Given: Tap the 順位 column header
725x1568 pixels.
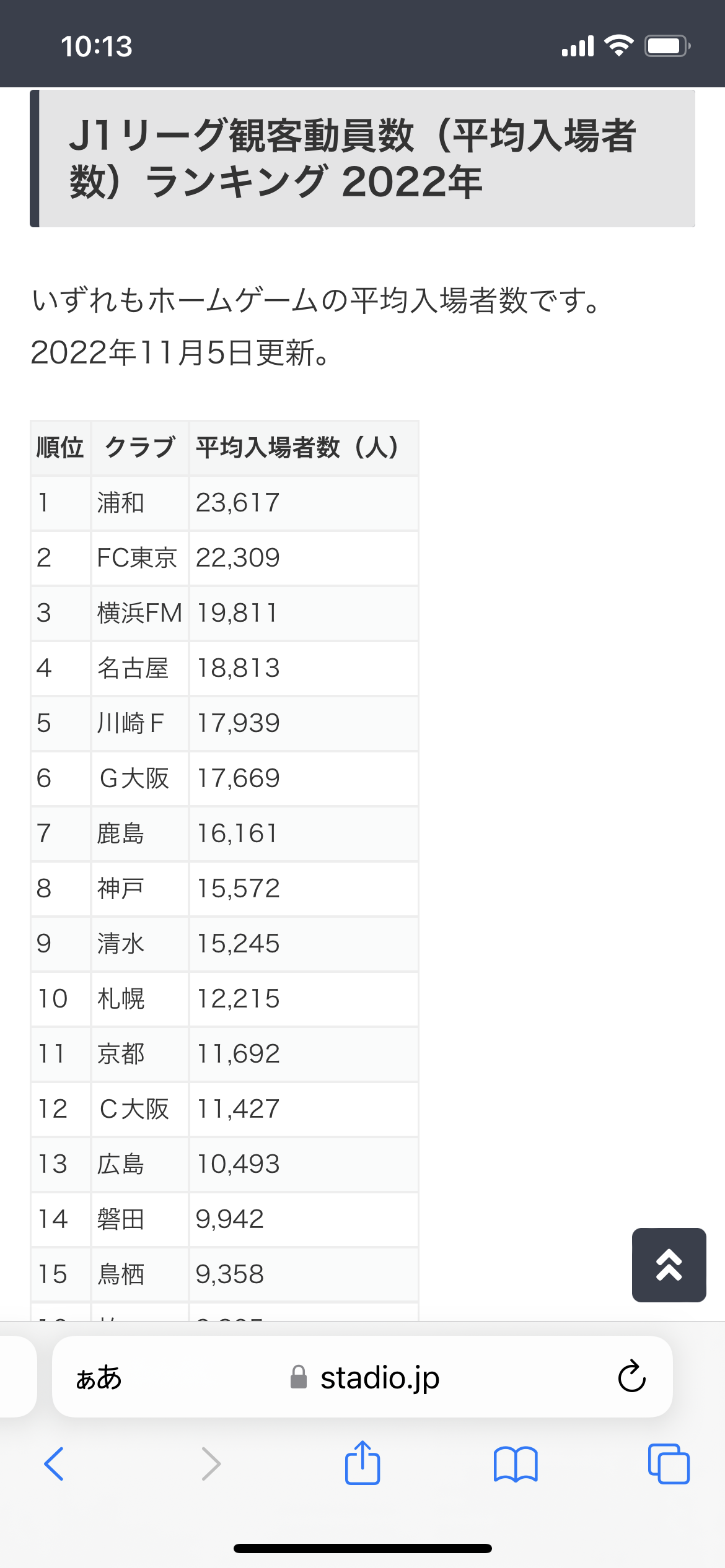Looking at the screenshot, I should [x=60, y=448].
